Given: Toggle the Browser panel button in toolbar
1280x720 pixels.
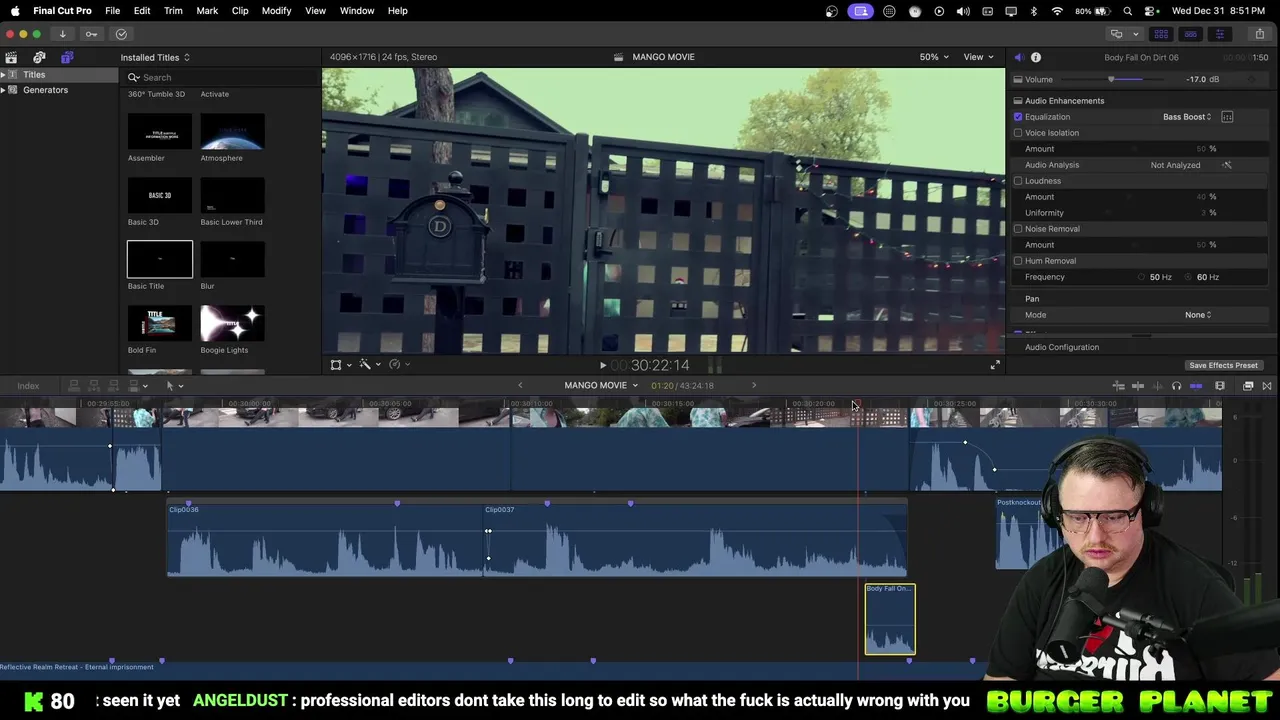Looking at the screenshot, I should click(x=1161, y=34).
